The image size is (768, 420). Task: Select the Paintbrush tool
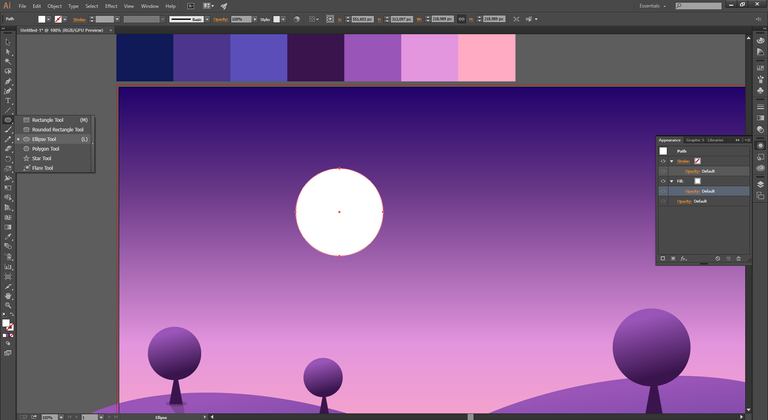tap(7, 130)
